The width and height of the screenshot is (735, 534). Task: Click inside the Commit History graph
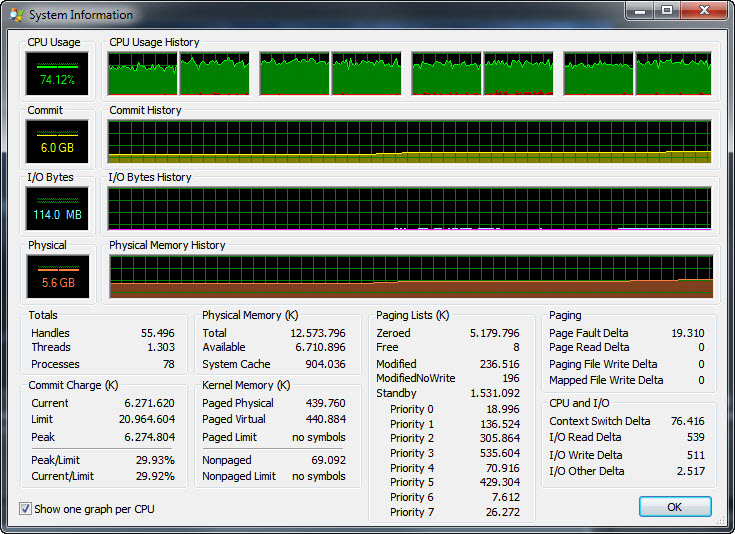click(409, 141)
